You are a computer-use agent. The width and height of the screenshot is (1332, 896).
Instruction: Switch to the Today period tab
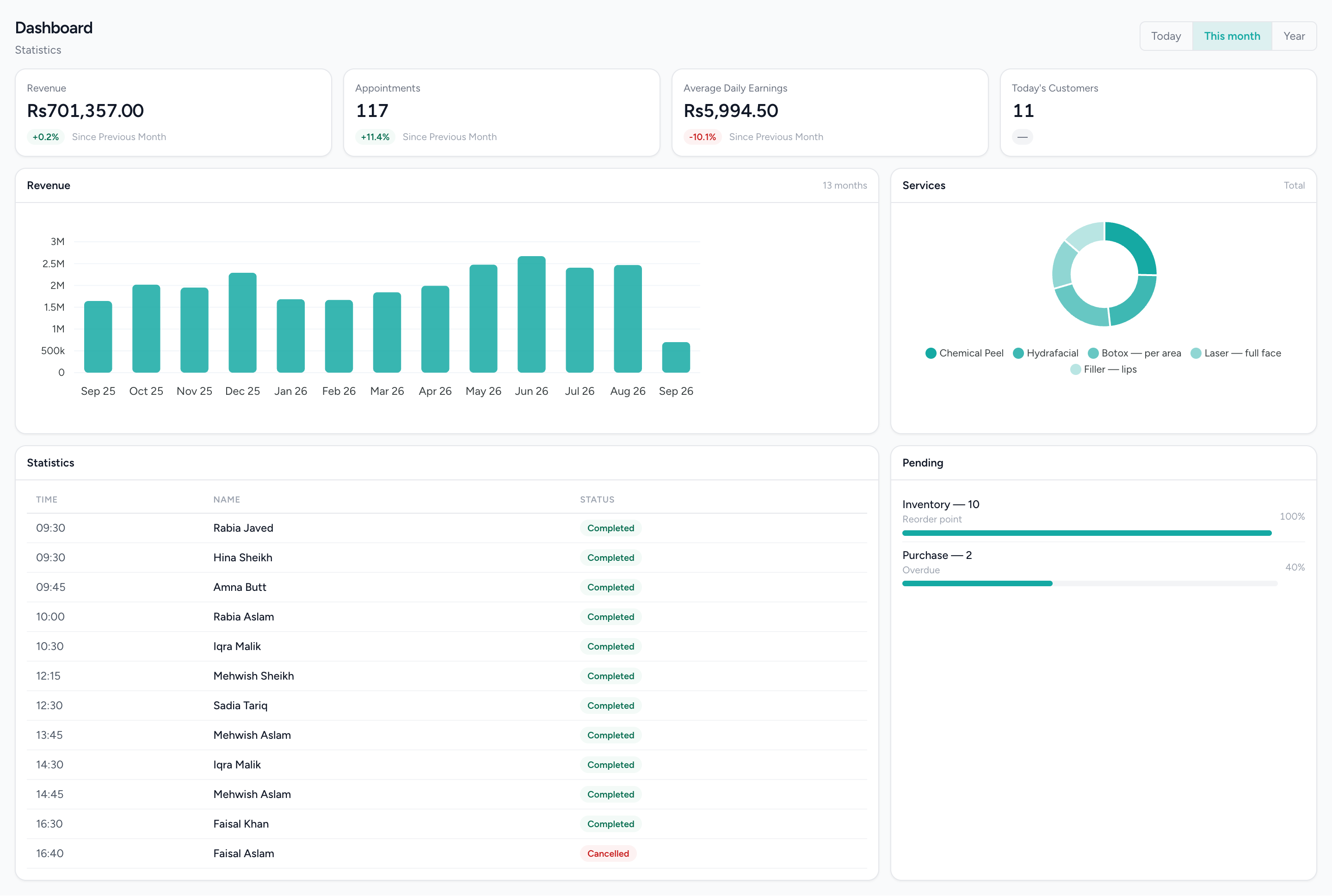pos(1165,36)
